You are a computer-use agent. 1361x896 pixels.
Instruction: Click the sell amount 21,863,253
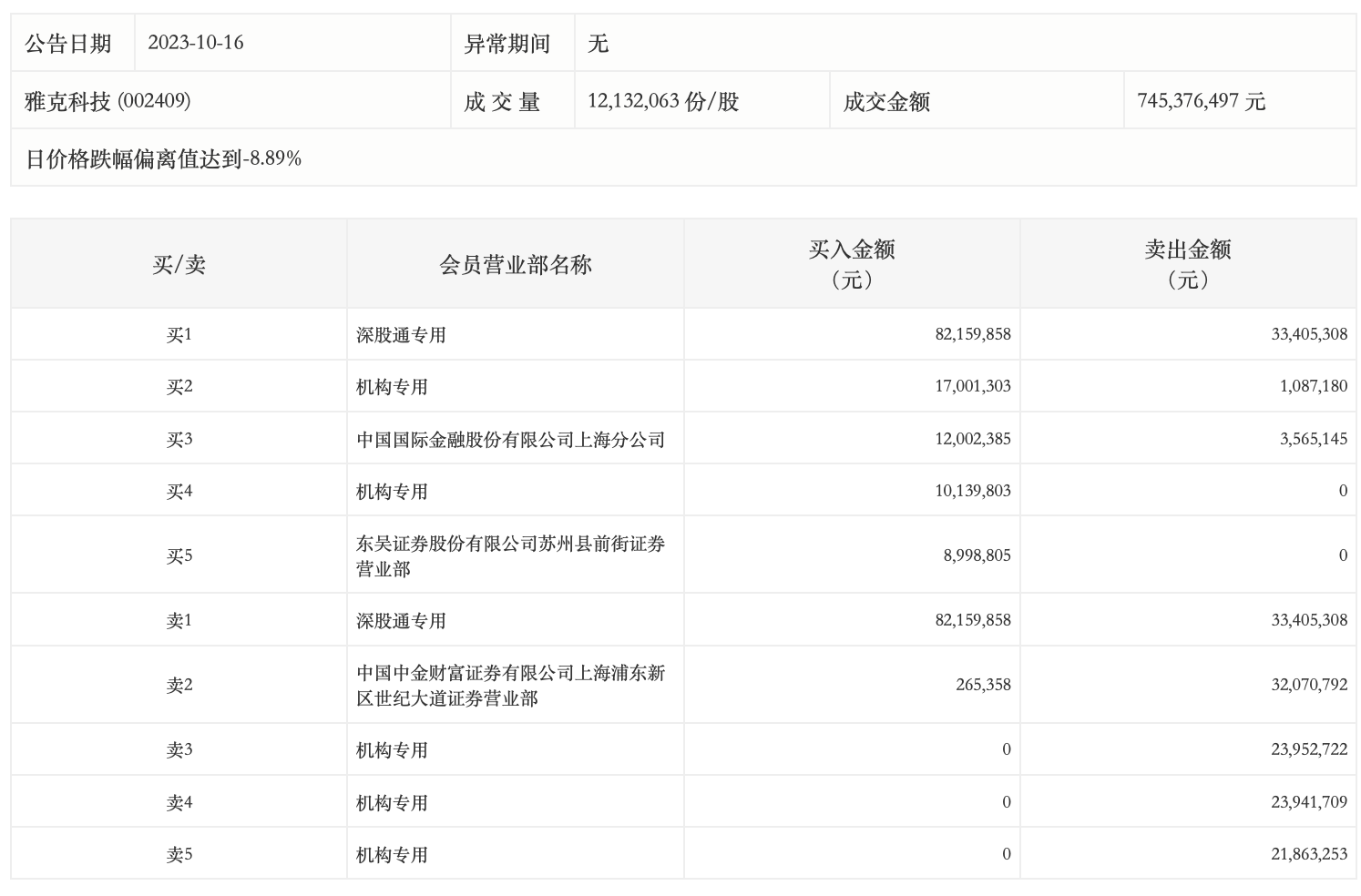(x=1308, y=854)
